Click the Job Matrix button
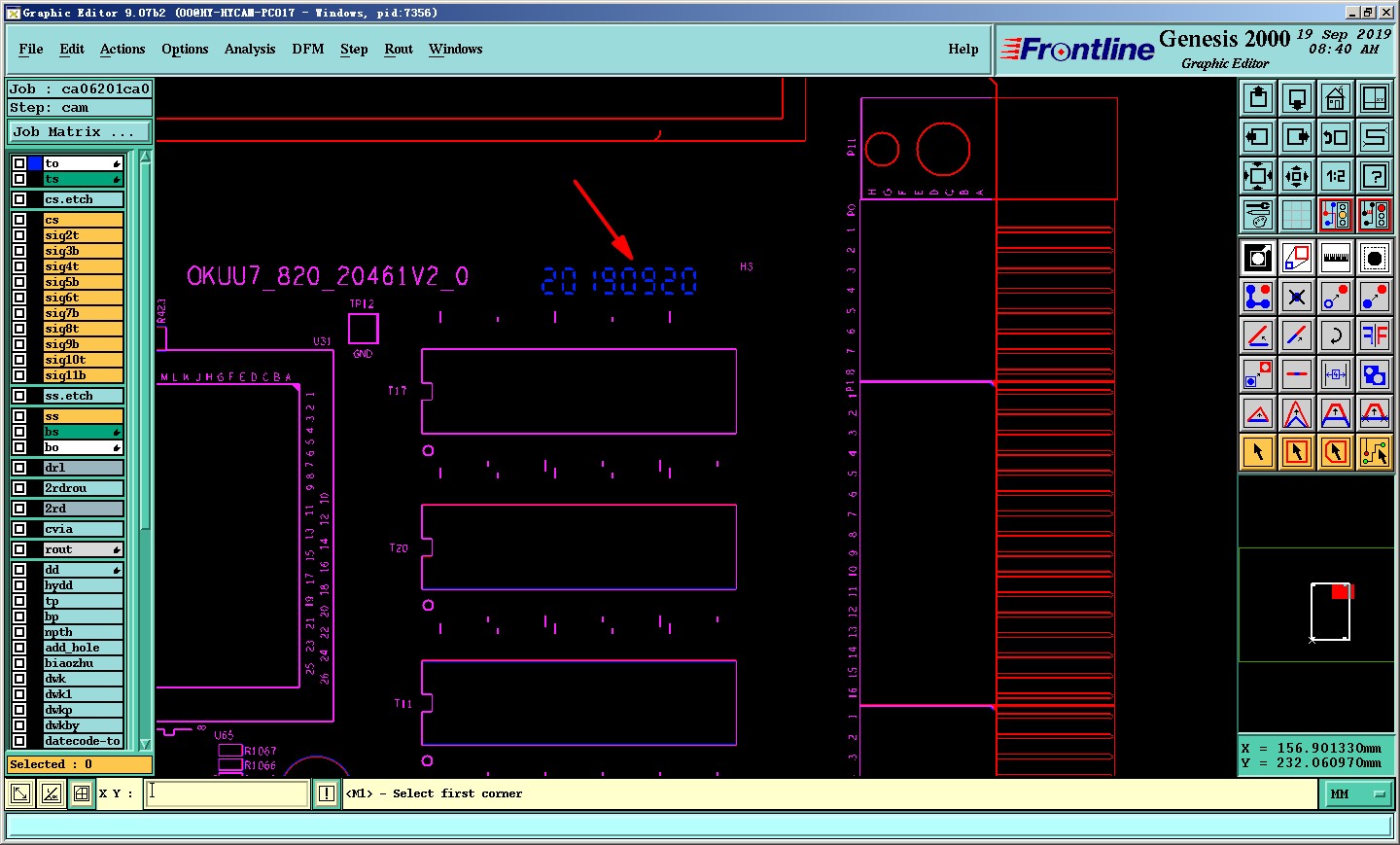This screenshot has height=845, width=1400. tap(80, 131)
